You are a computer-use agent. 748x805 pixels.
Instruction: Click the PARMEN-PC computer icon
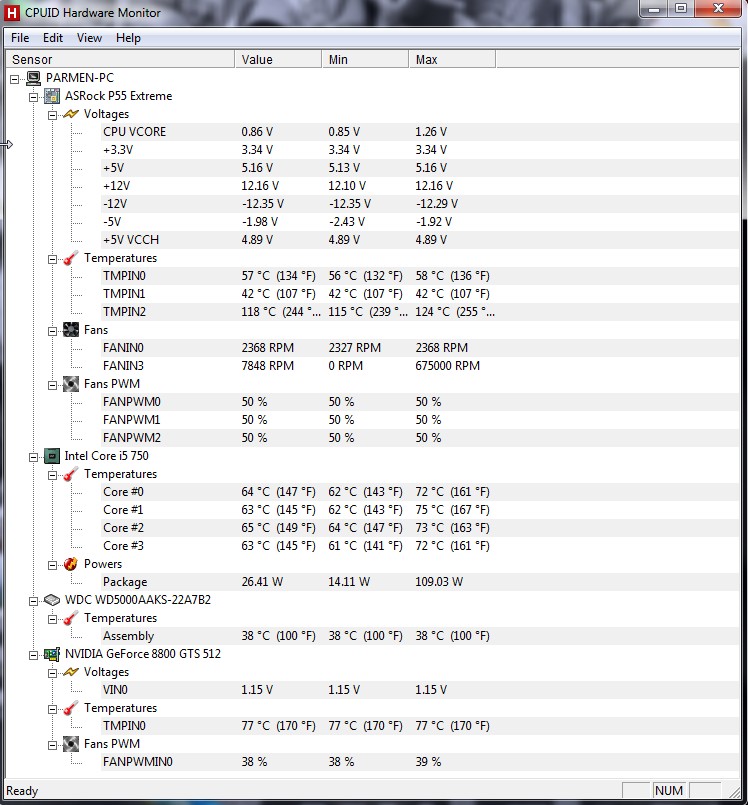pyautogui.click(x=33, y=78)
